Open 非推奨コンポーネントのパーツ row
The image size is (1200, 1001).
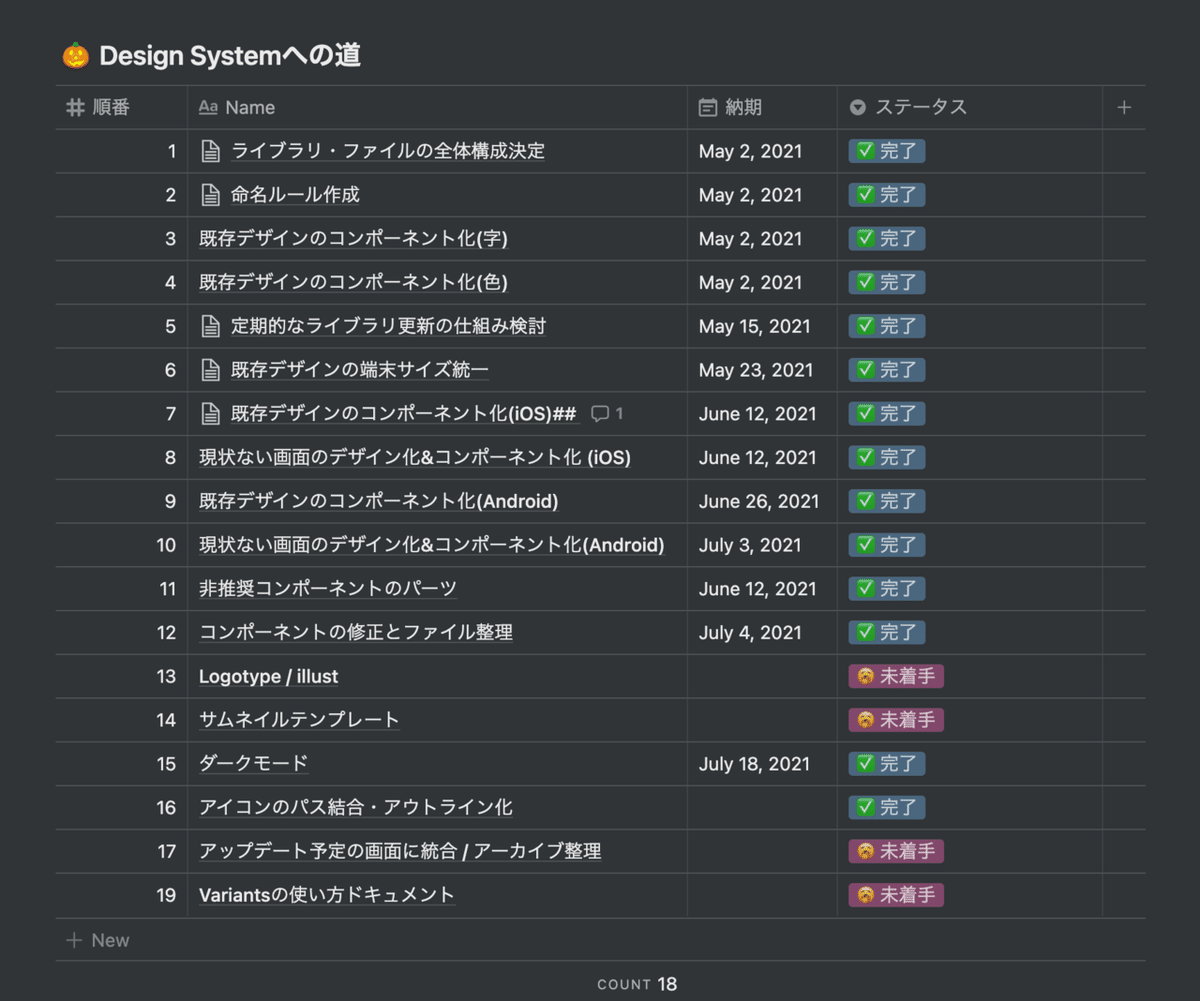pos(328,589)
